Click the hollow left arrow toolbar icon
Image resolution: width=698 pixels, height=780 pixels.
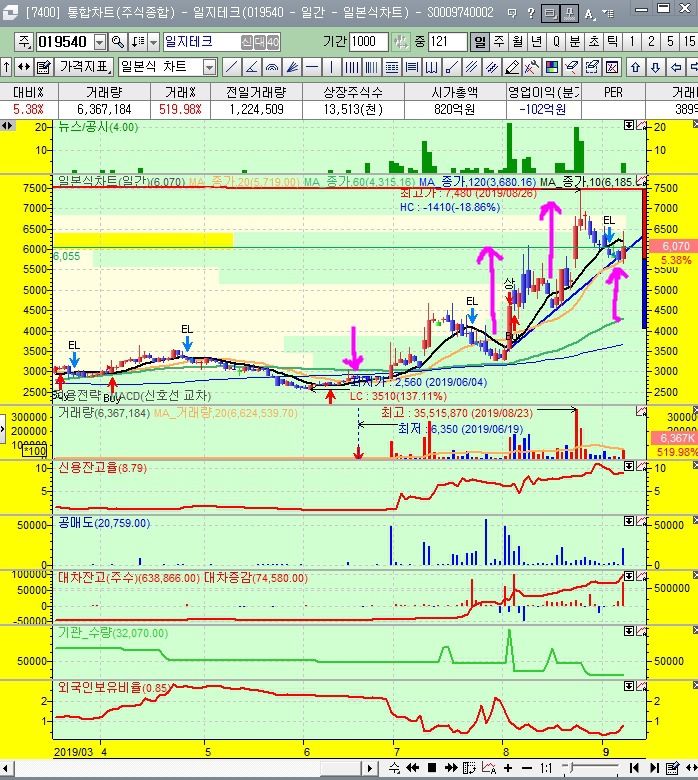tap(676, 67)
